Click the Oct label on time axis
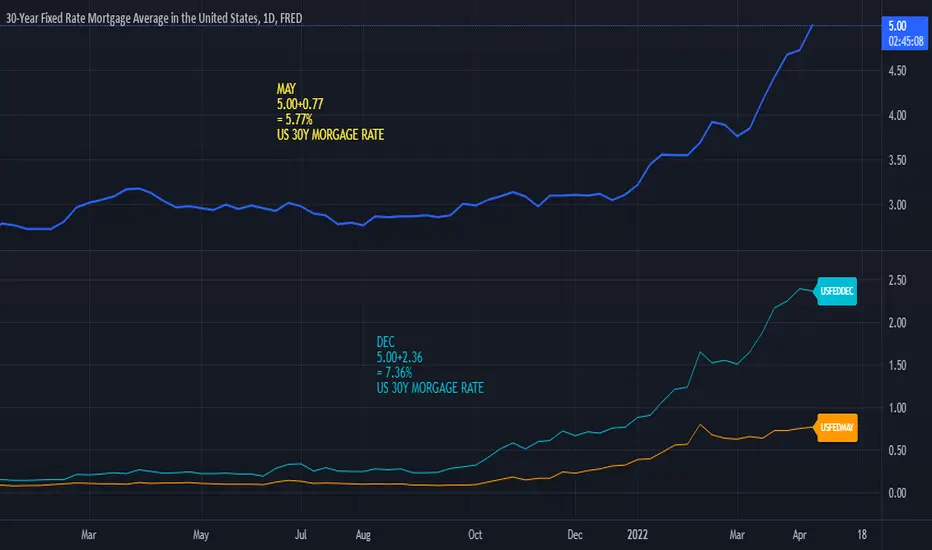 tap(475, 535)
